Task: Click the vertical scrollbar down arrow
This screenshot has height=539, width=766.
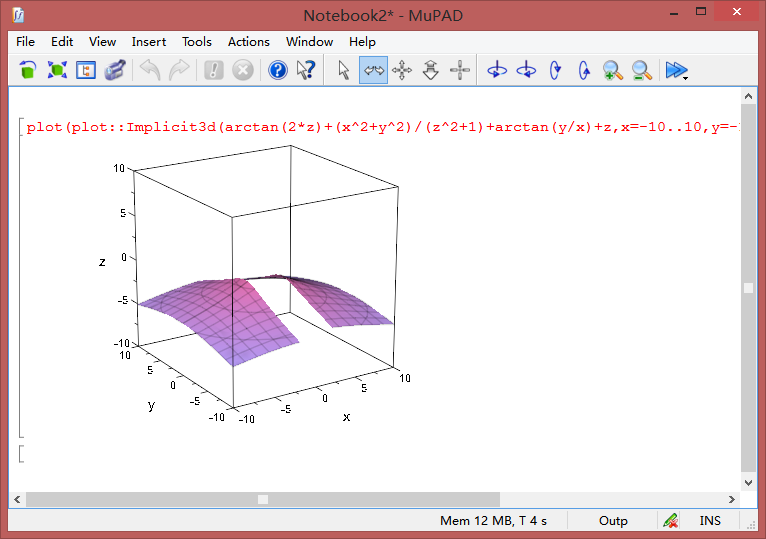Action: pos(748,483)
